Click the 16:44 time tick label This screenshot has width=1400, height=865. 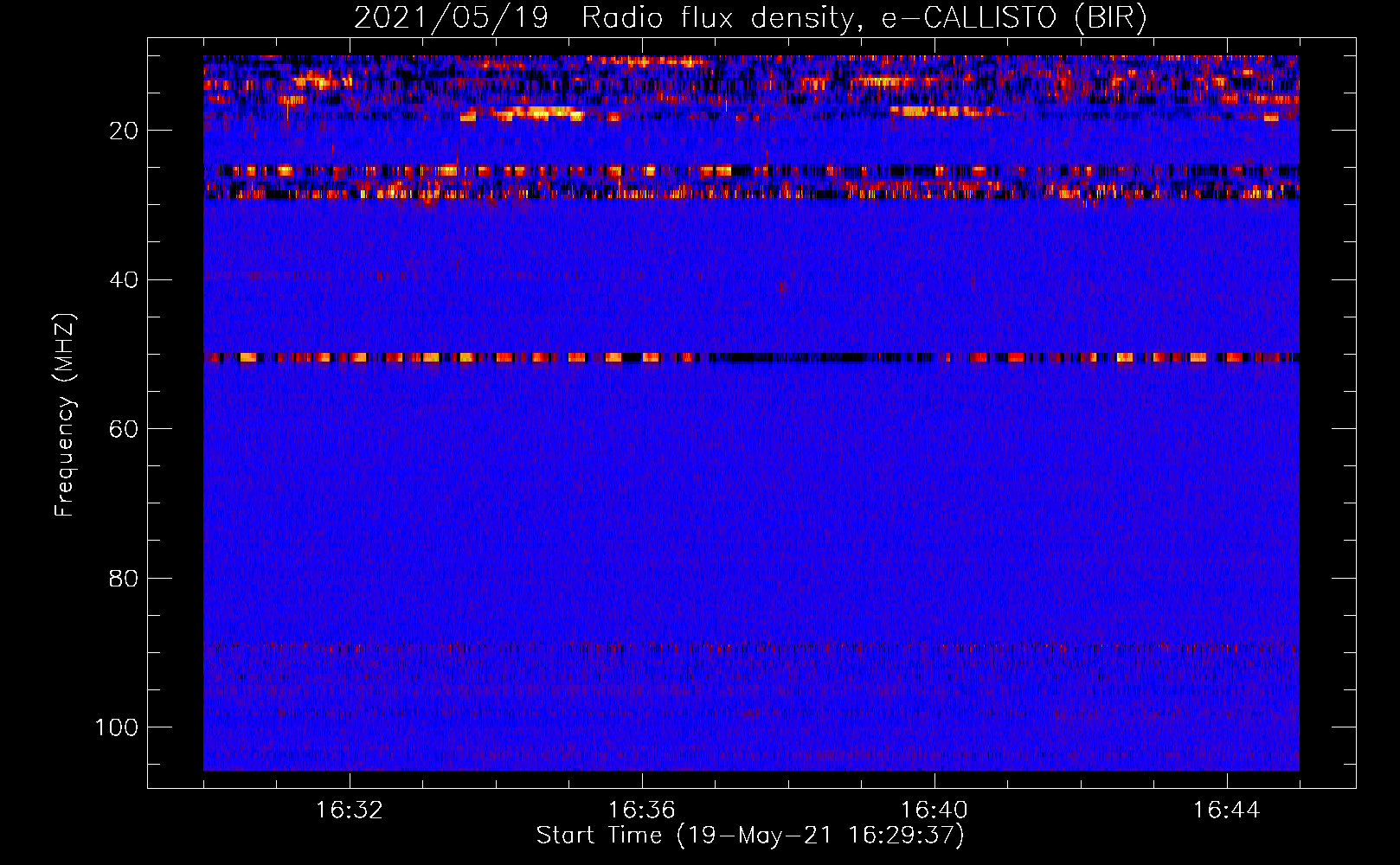click(1227, 811)
